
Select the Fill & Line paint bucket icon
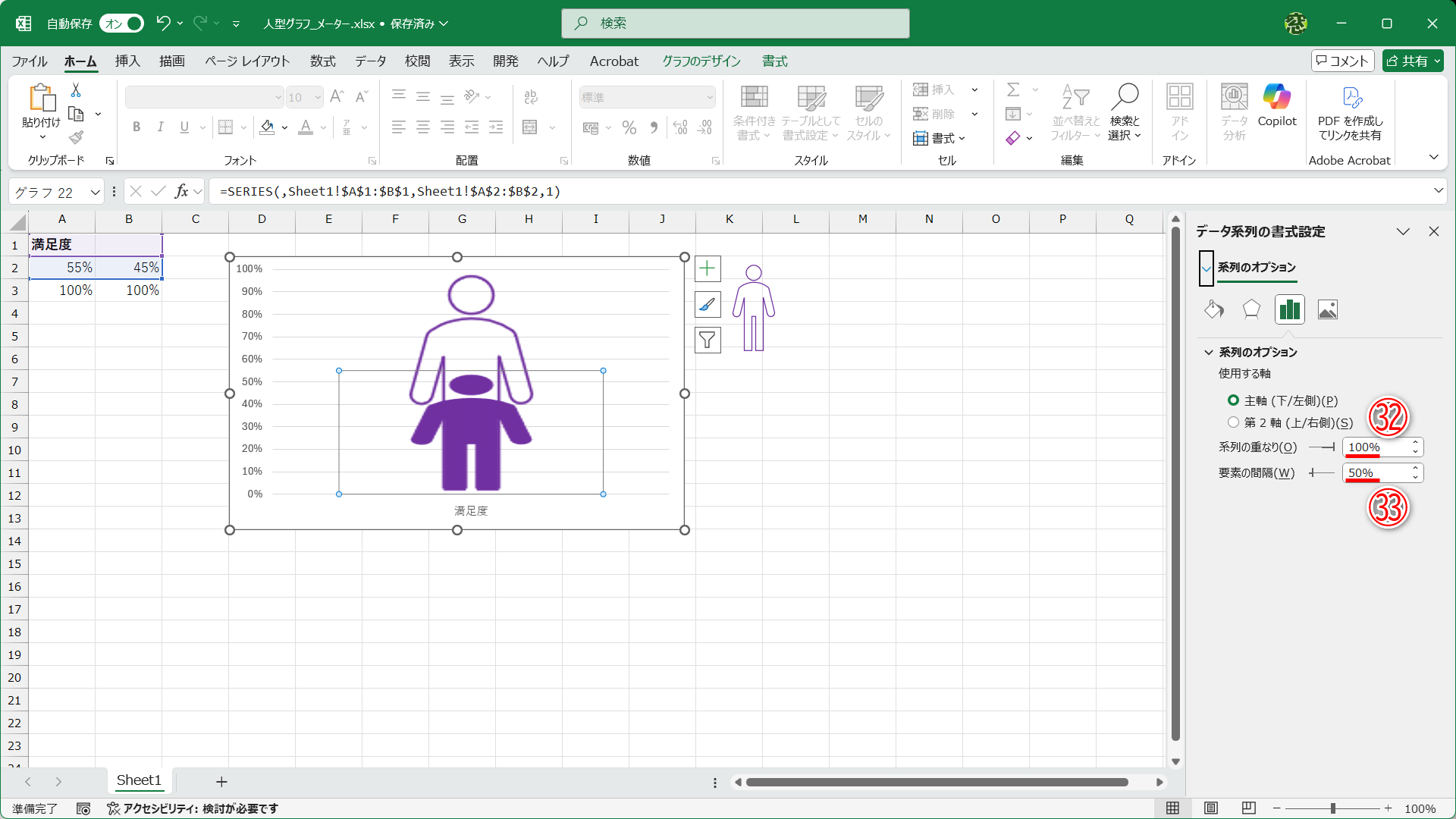(1214, 309)
